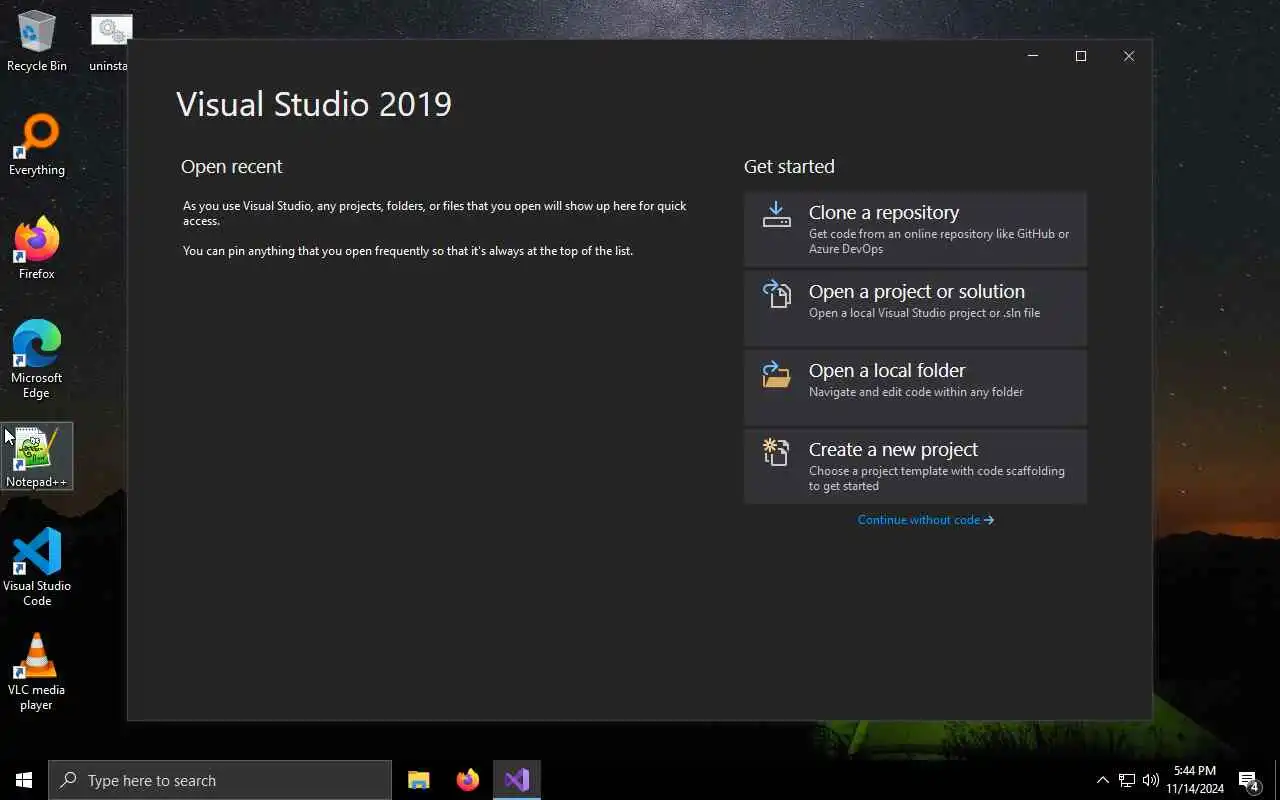Viewport: 1280px width, 800px height.
Task: Click the taskbar clock showing 5:44 PM
Action: [1194, 780]
